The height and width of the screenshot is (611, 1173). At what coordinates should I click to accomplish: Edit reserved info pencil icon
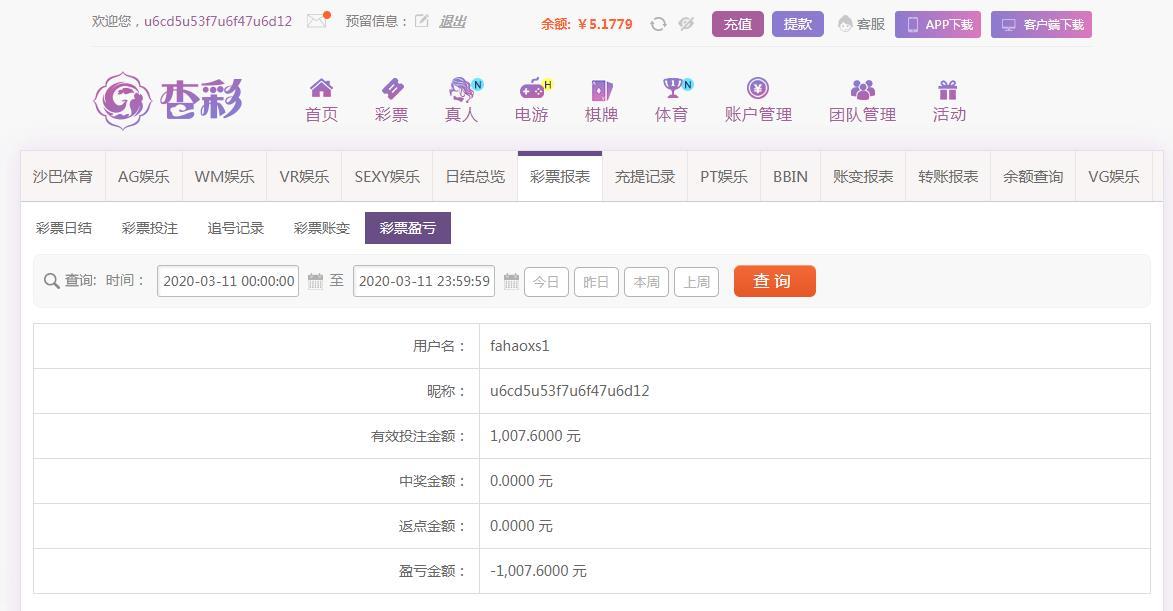[422, 21]
